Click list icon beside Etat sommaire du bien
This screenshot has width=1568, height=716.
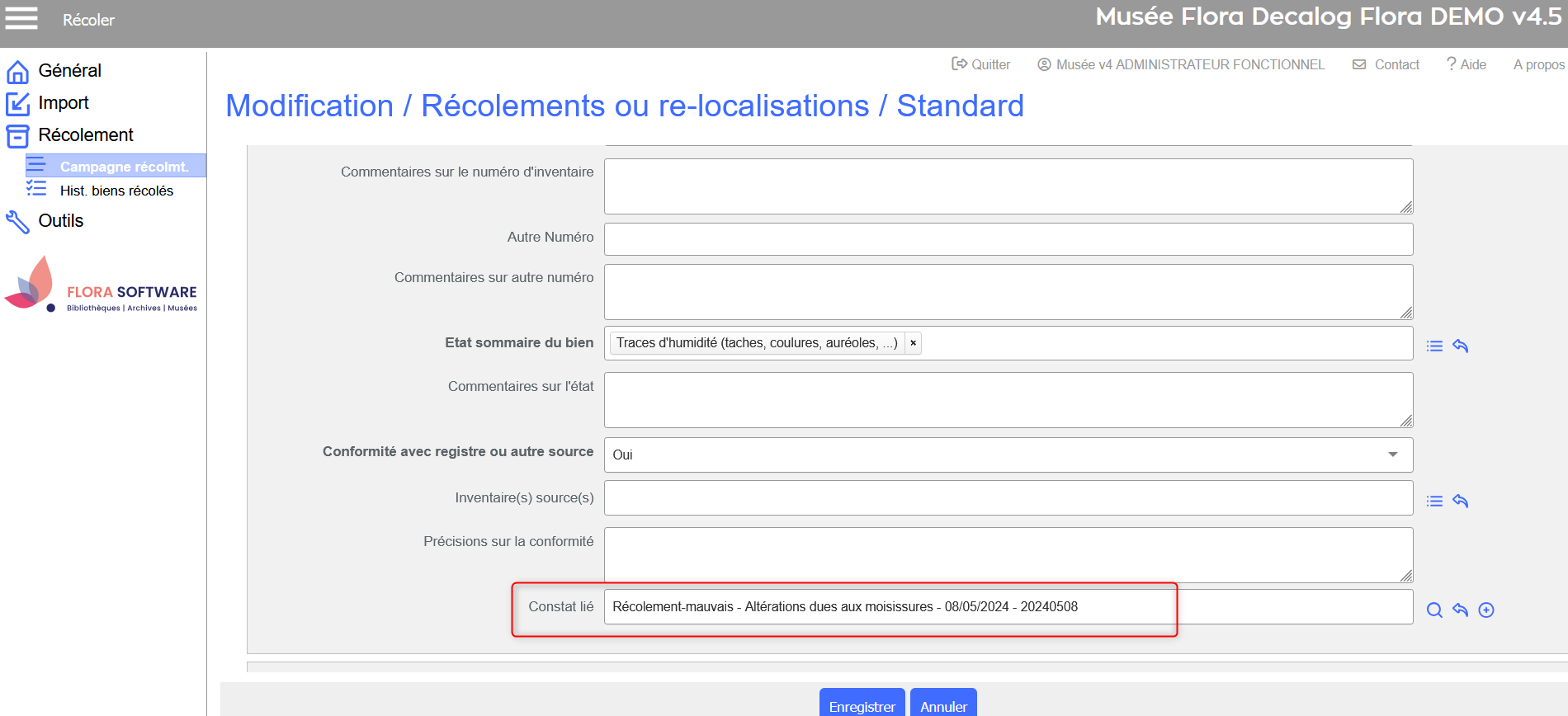[1434, 346]
